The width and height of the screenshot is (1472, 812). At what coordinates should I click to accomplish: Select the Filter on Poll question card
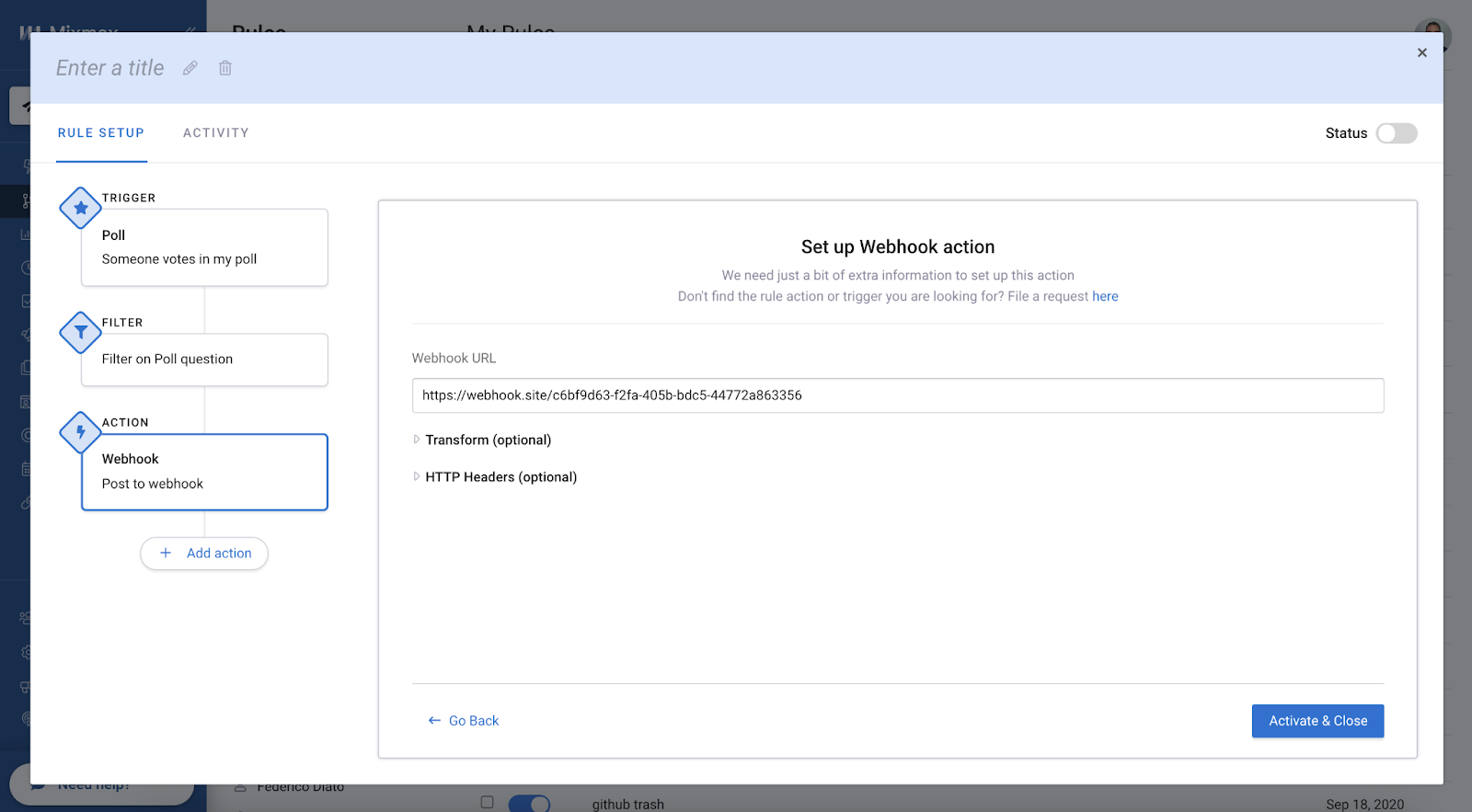click(204, 360)
